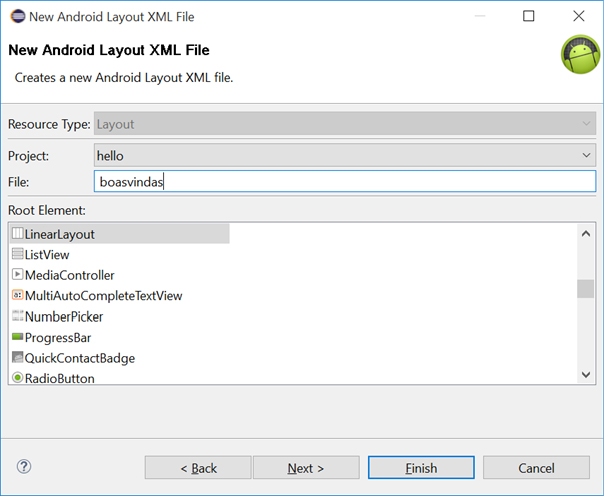Image resolution: width=604 pixels, height=496 pixels.
Task: Click the LinearLayout icon in list
Action: coord(17,234)
